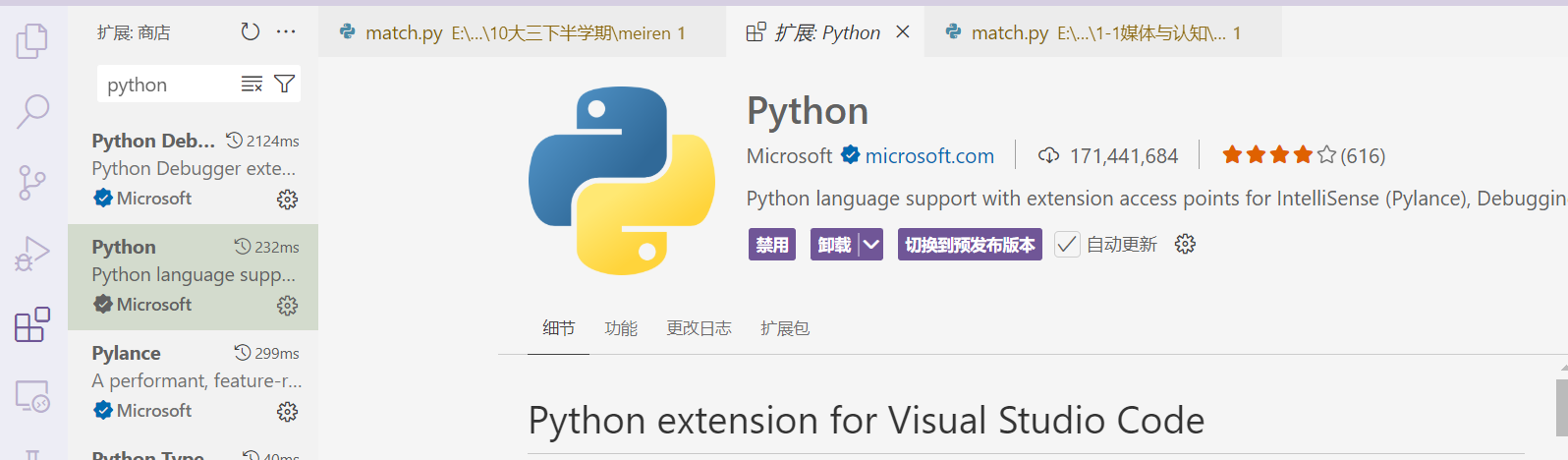Image resolution: width=1568 pixels, height=460 pixels.
Task: Click the Python extension logo
Action: click(622, 181)
